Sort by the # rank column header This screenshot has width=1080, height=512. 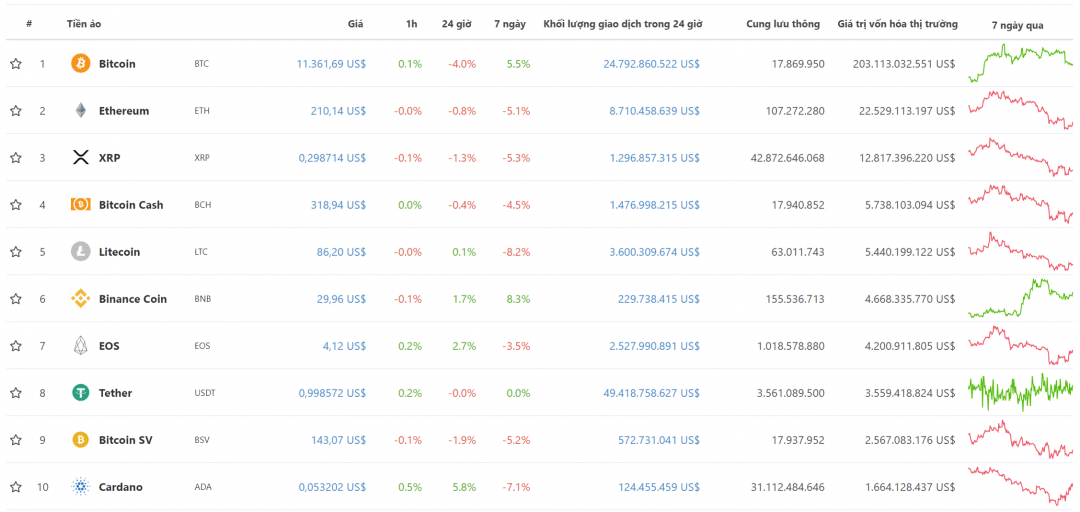(x=29, y=23)
